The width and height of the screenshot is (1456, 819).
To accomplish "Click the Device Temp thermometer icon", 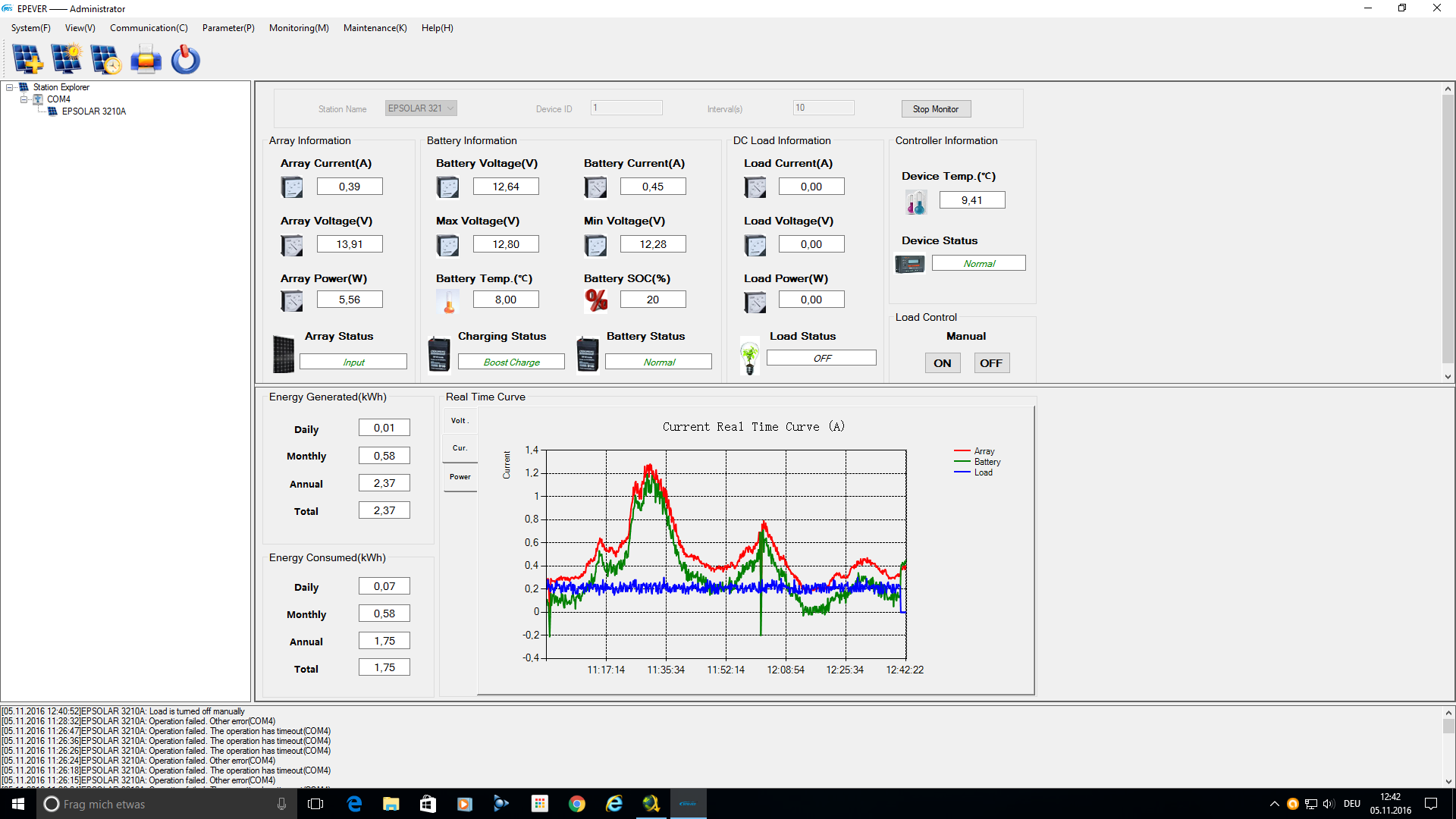I will (x=915, y=202).
